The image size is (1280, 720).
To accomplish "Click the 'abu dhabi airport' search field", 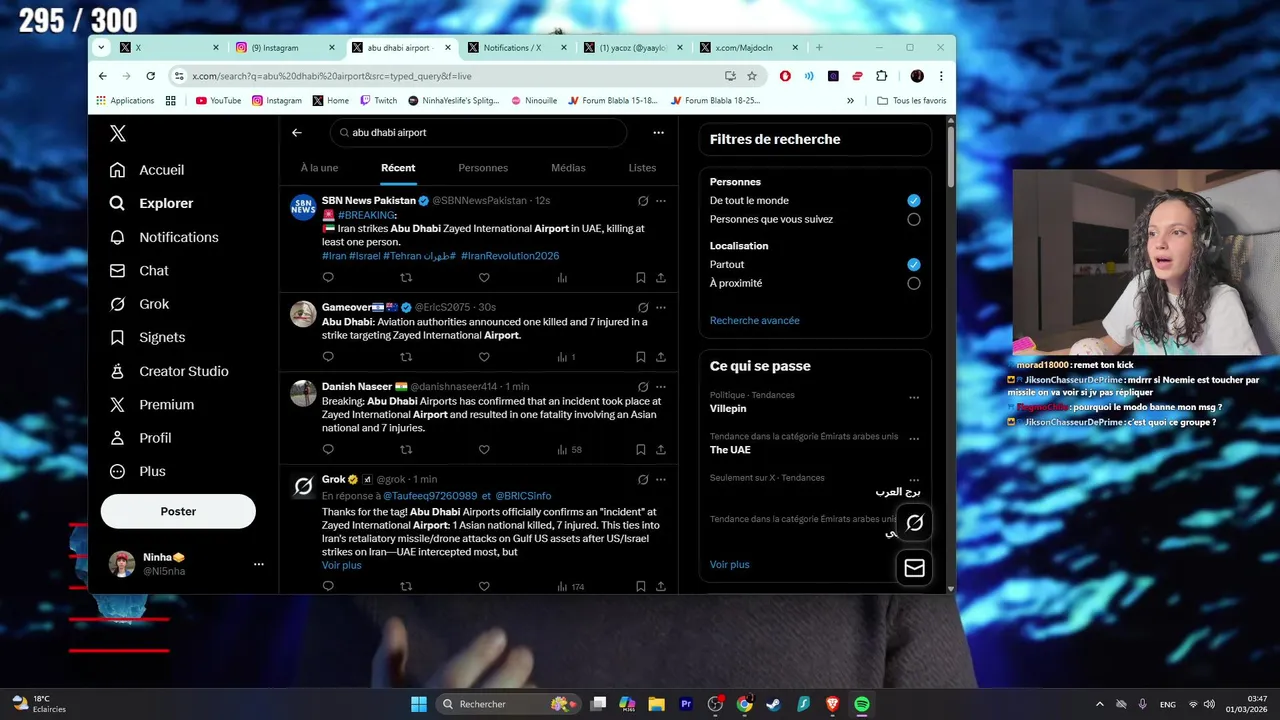I will point(478,132).
